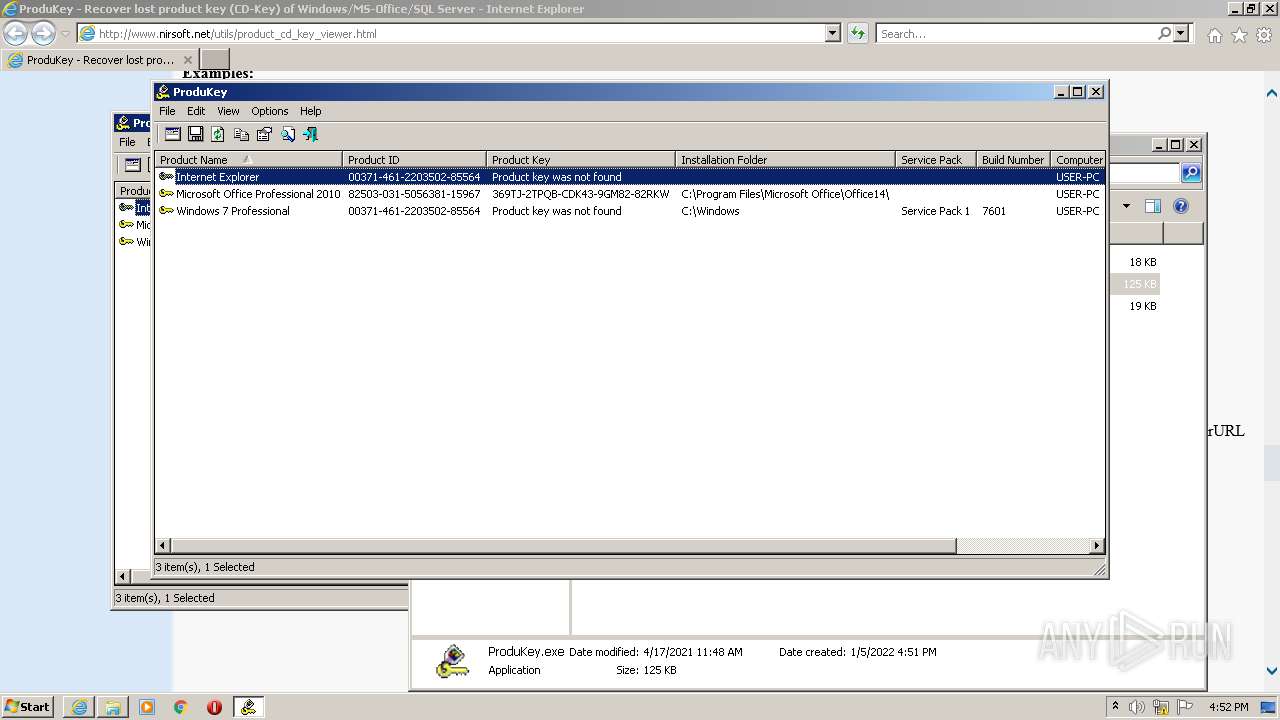Viewport: 1280px width, 720px height.
Task: Open the Help menu in ProduKey
Action: click(311, 111)
